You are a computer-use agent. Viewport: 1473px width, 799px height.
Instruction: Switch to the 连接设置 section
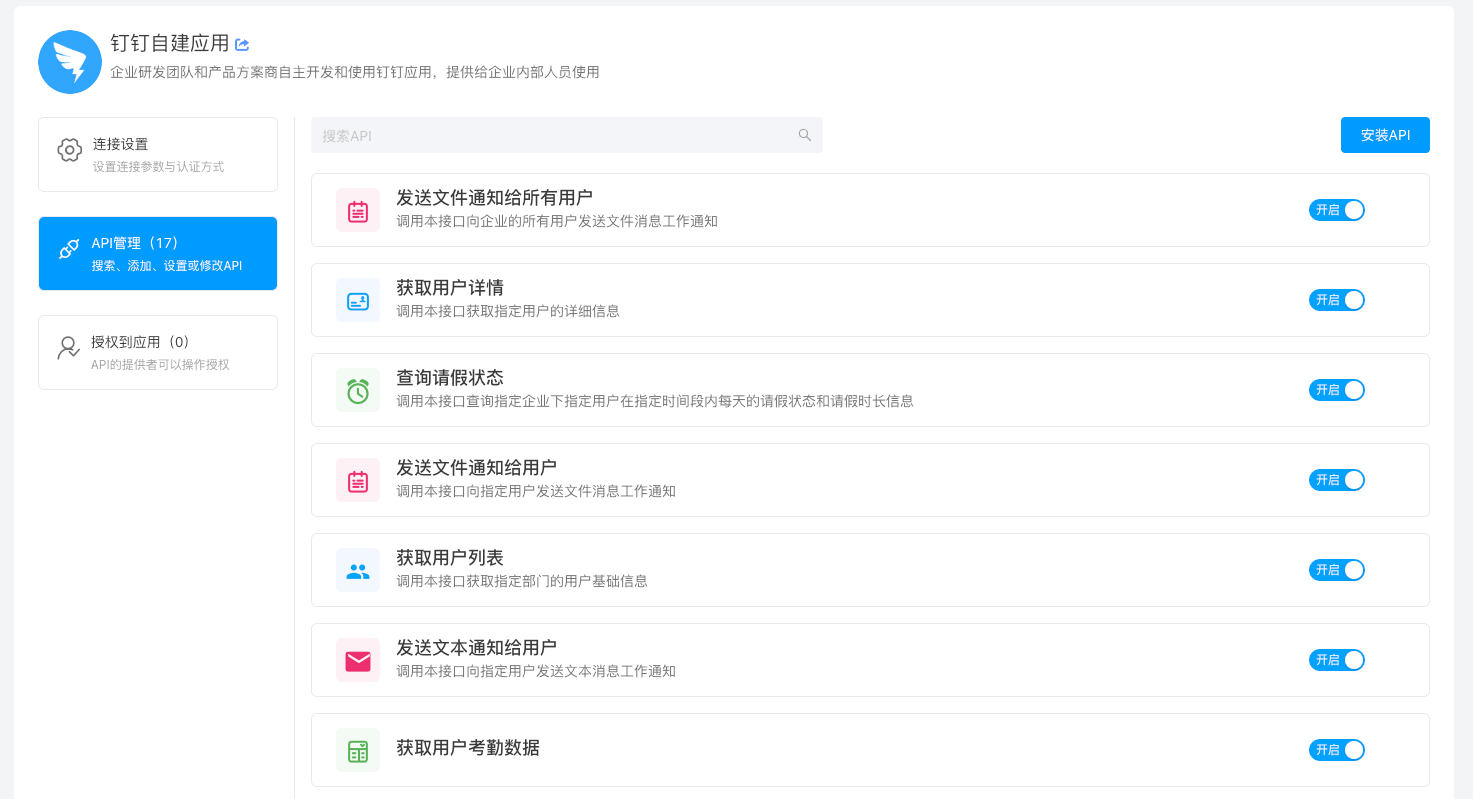(x=157, y=154)
